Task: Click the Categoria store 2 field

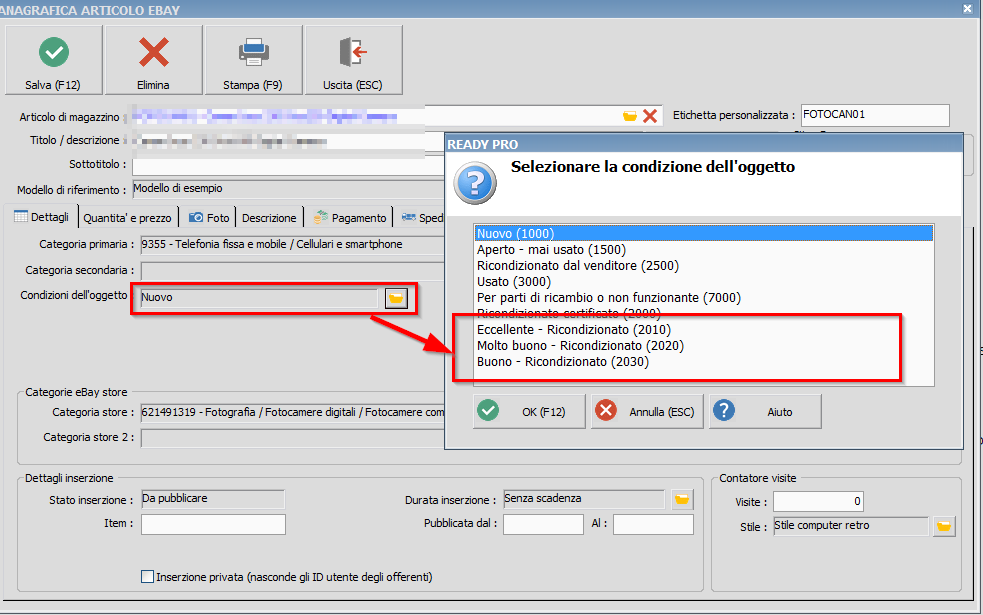Action: tap(293, 438)
